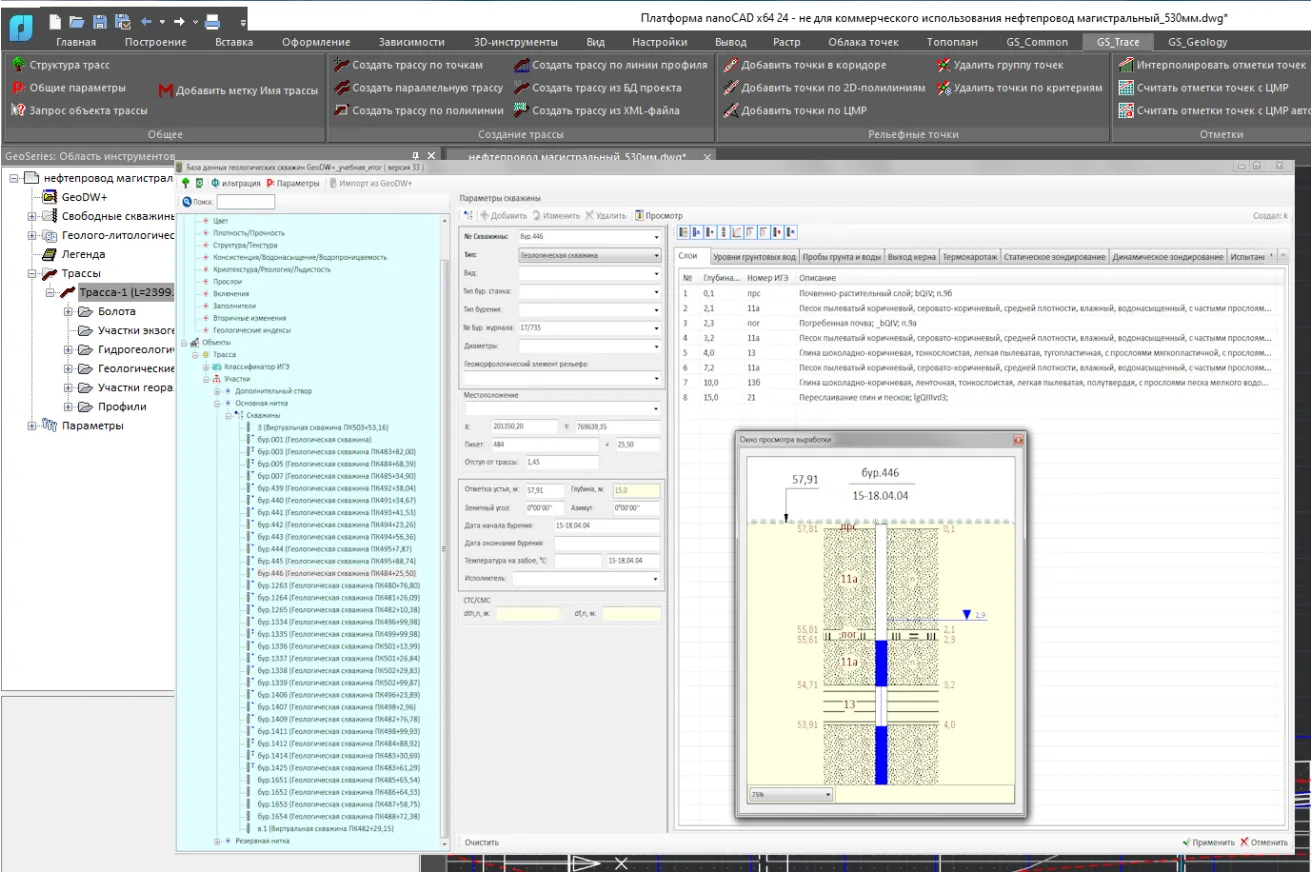Click Удалить группу точек icon
This screenshot has width=1312, height=872.
coord(944,65)
